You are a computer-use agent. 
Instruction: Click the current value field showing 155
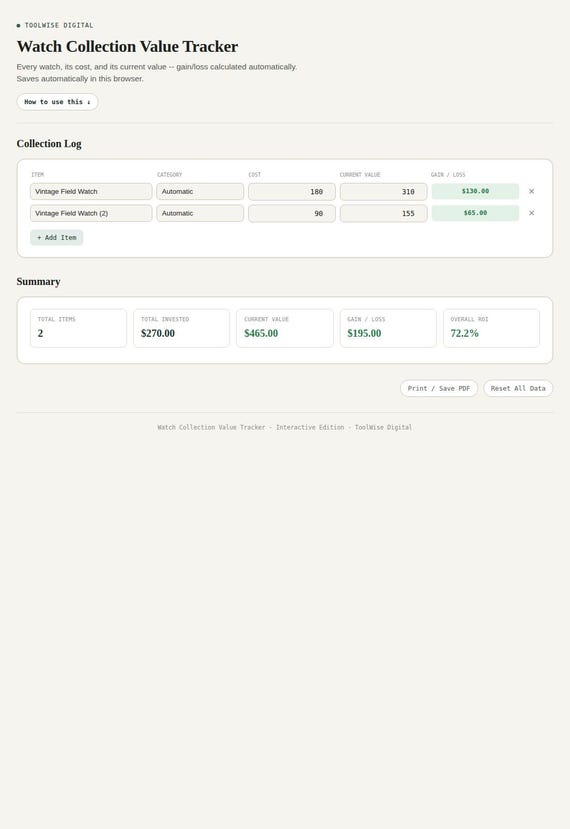383,214
